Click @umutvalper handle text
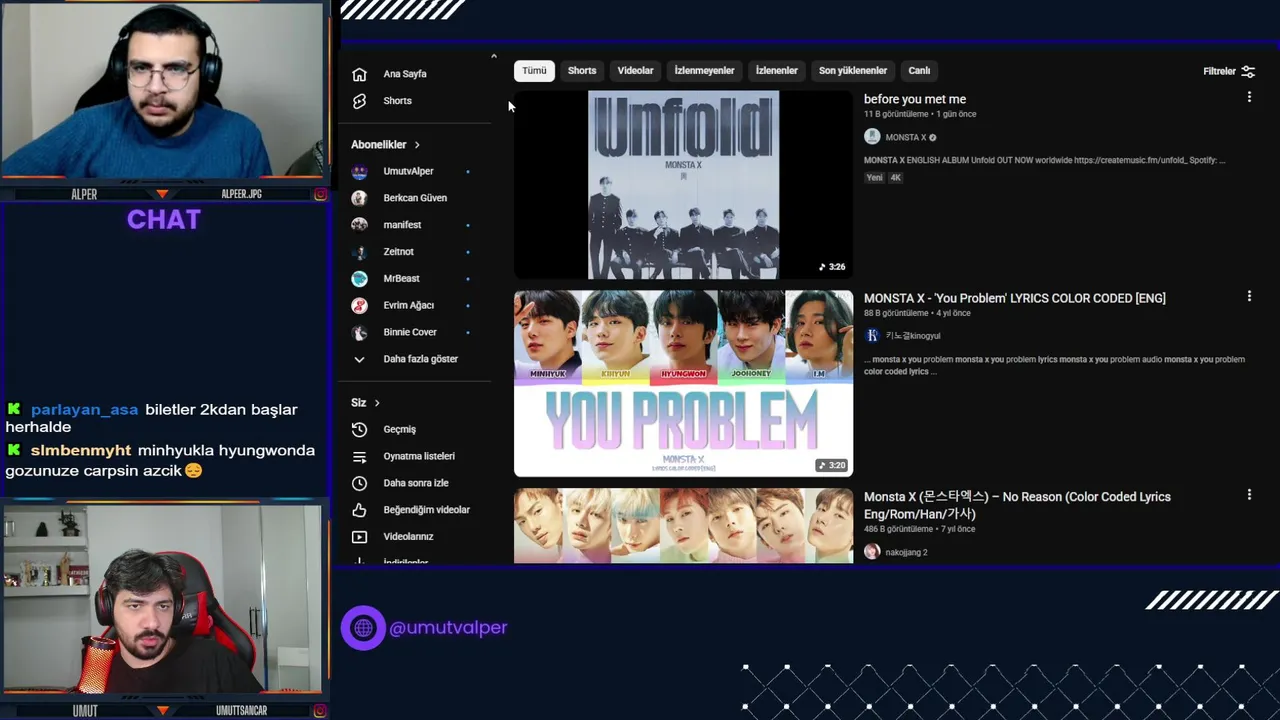 tap(448, 628)
